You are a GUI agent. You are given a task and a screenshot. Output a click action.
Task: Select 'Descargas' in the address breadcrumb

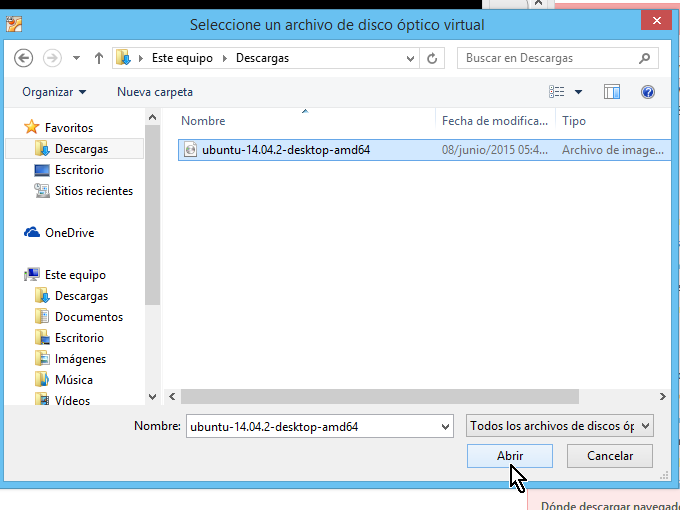[x=262, y=58]
